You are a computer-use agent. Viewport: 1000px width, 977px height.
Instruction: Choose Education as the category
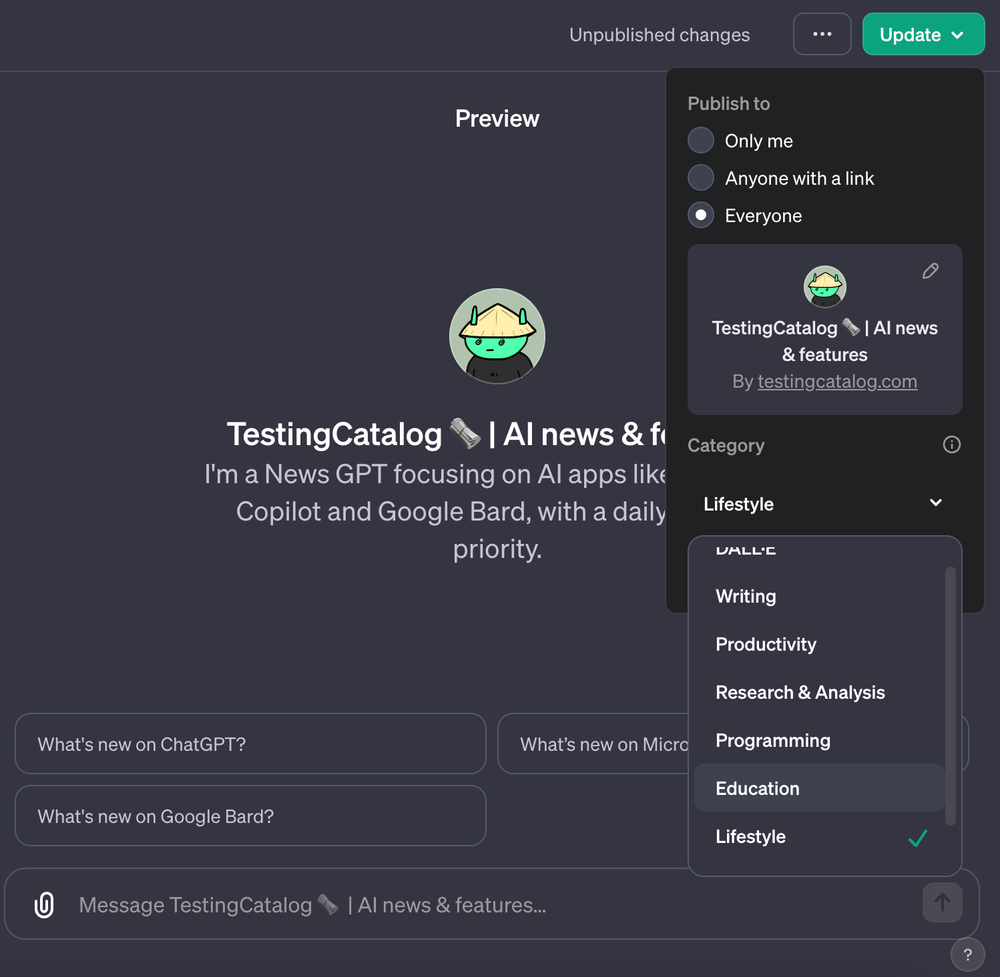coord(757,788)
